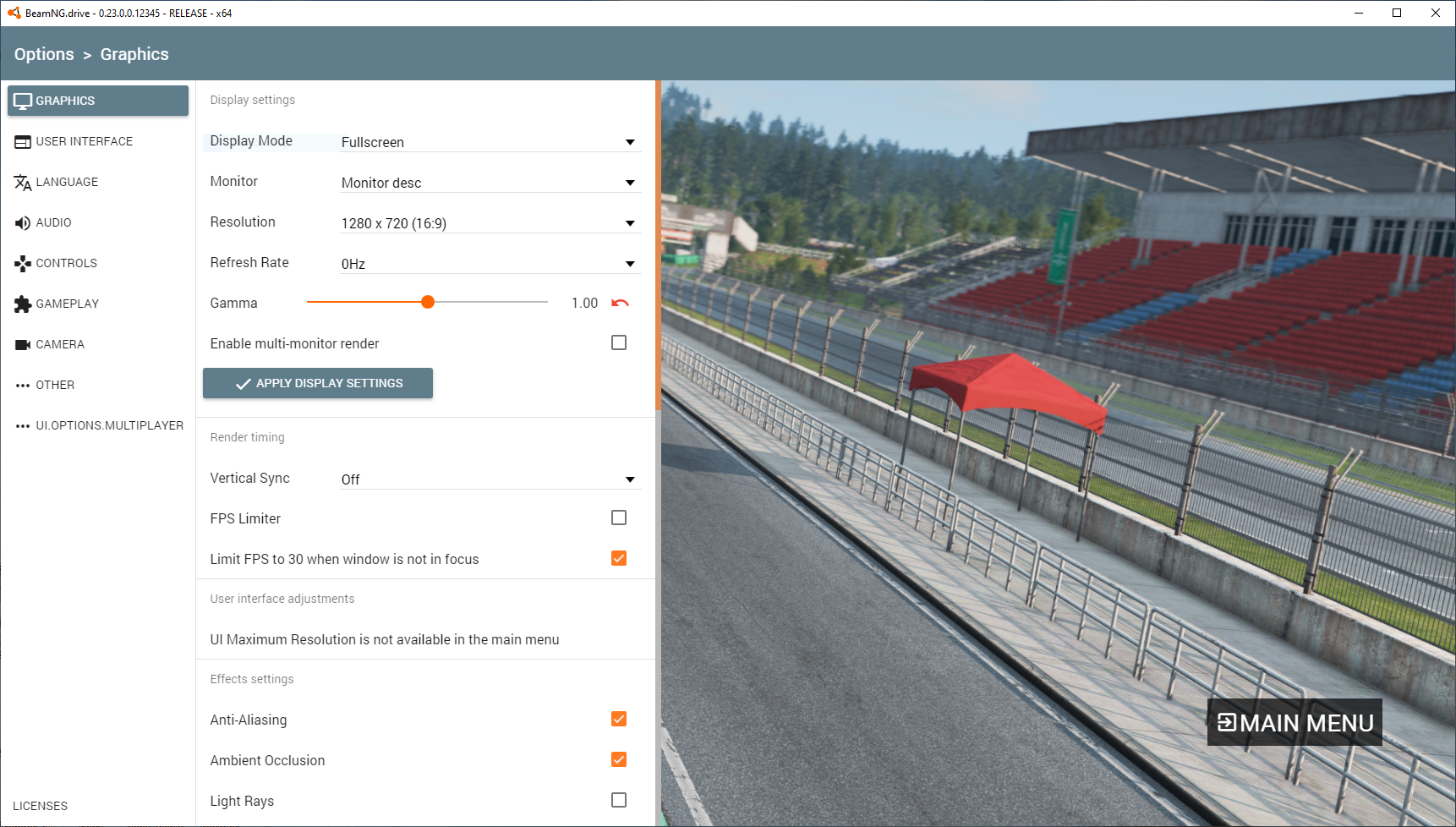This screenshot has height=827, width=1456.
Task: Uncheck Limit FPS to 30 when unfocused
Action: (x=619, y=558)
